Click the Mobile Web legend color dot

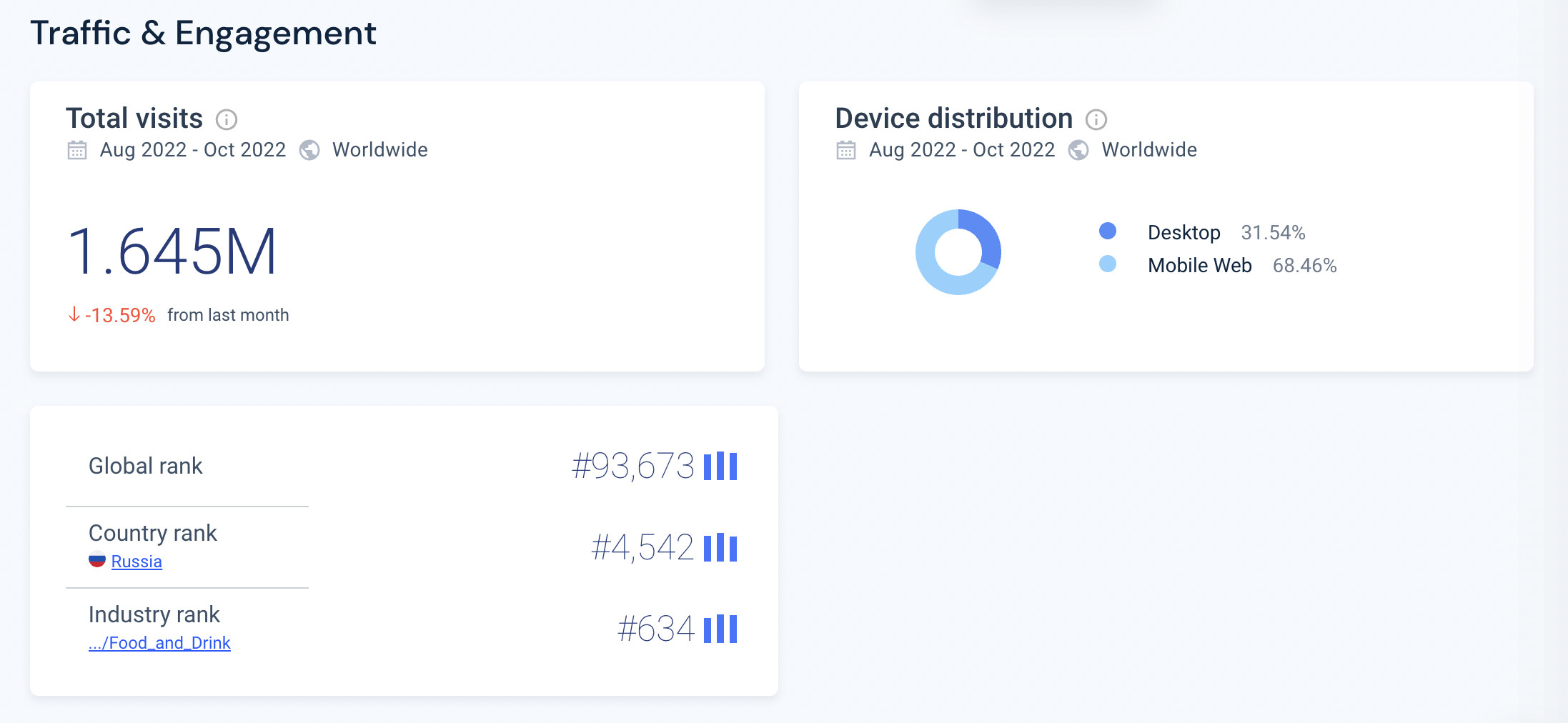(1108, 264)
